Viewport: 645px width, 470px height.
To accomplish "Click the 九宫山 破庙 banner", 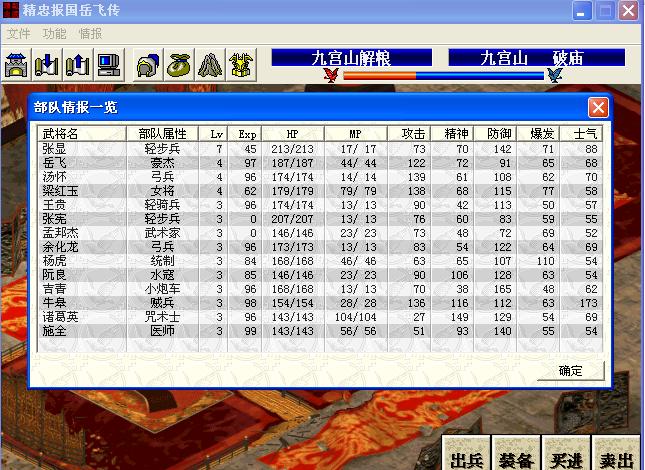I will pyautogui.click(x=537, y=58).
